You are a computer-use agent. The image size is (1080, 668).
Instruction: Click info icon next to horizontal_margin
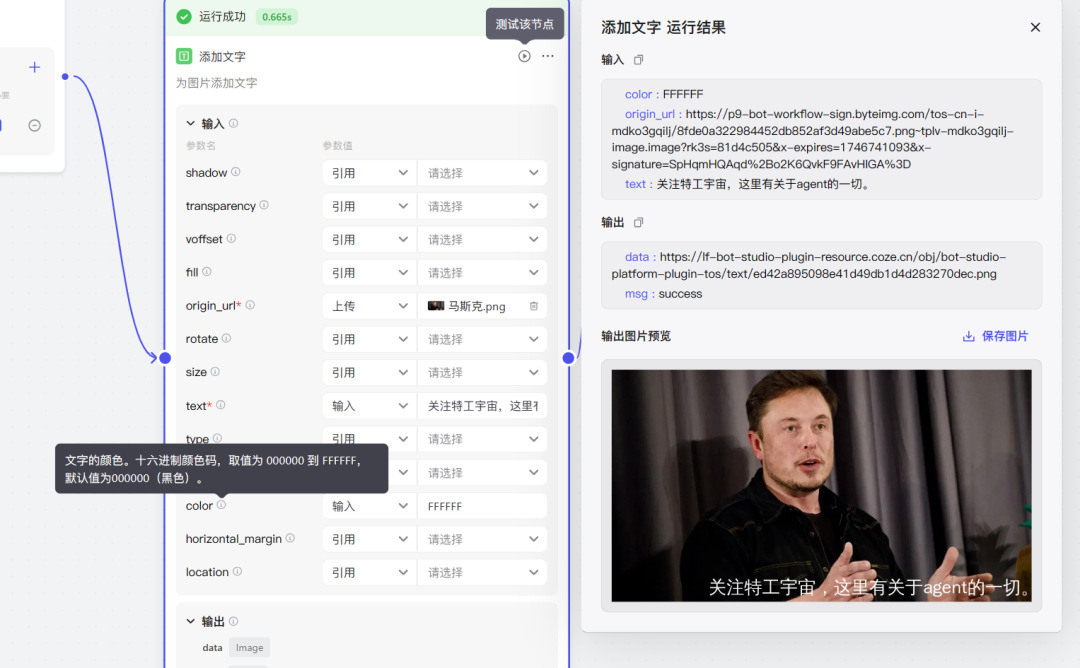click(290, 539)
